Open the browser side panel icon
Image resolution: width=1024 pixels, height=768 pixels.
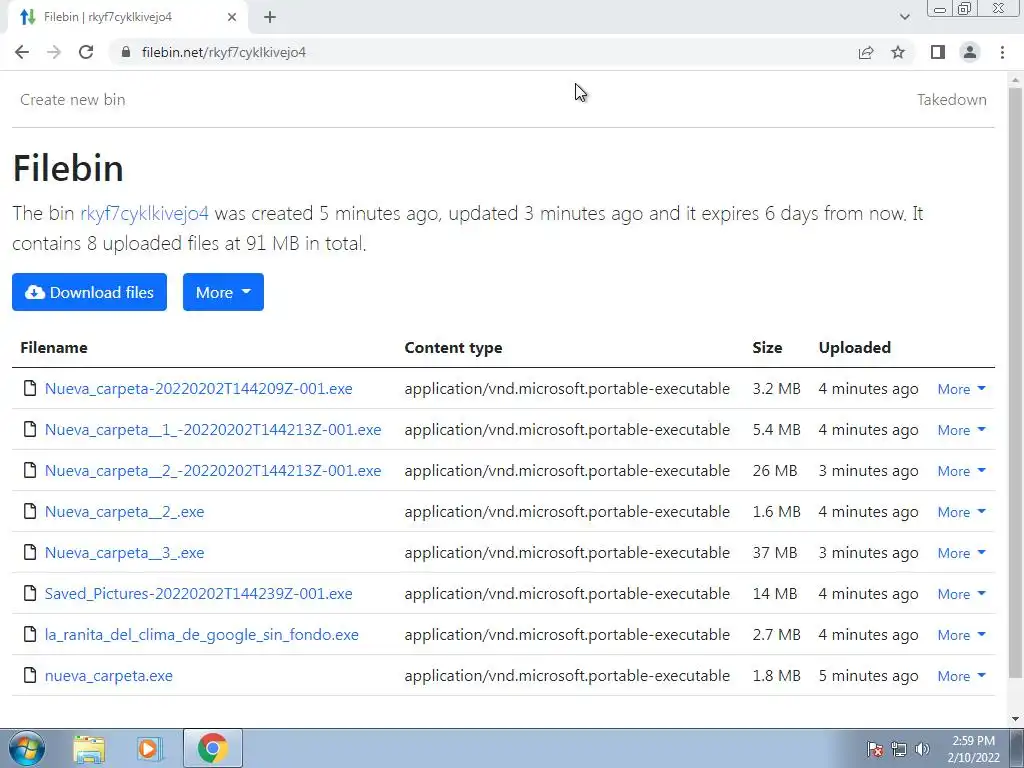pos(938,52)
